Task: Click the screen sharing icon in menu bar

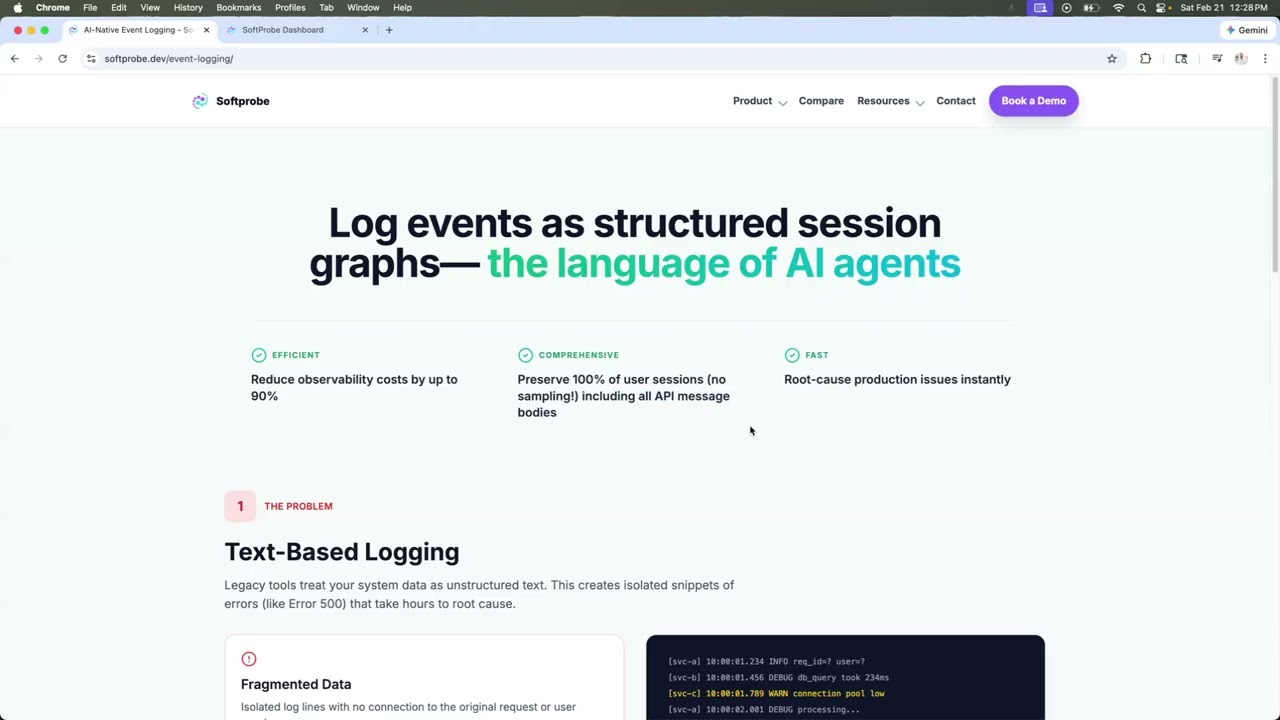Action: 1040,8
